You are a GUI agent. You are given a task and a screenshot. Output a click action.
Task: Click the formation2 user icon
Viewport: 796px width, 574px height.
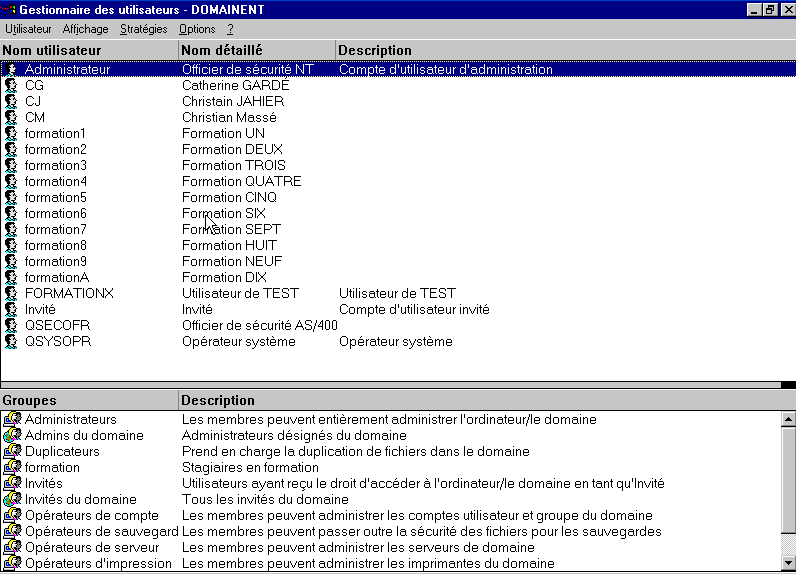[x=11, y=149]
